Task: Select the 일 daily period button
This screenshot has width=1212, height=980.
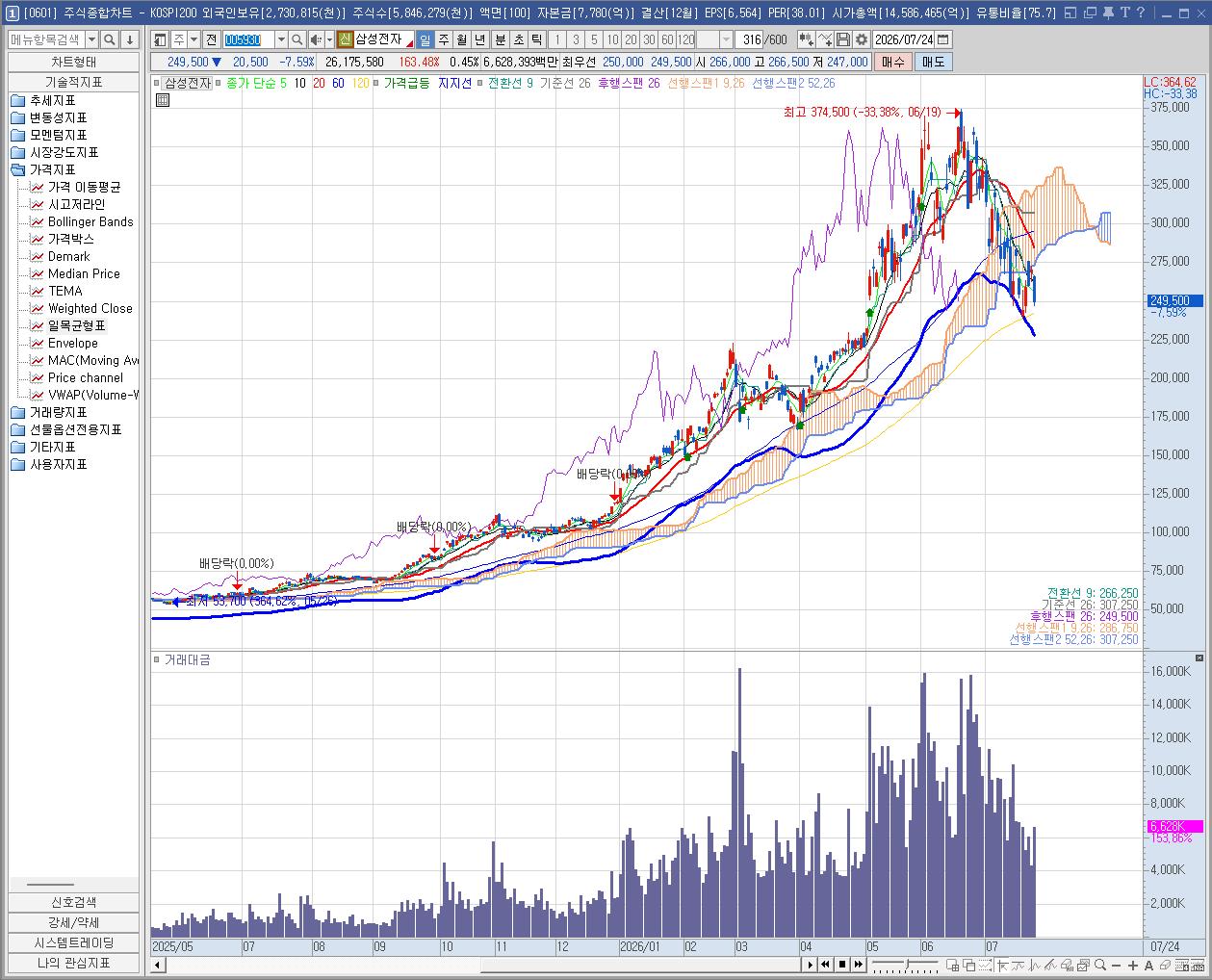Action: [x=425, y=39]
